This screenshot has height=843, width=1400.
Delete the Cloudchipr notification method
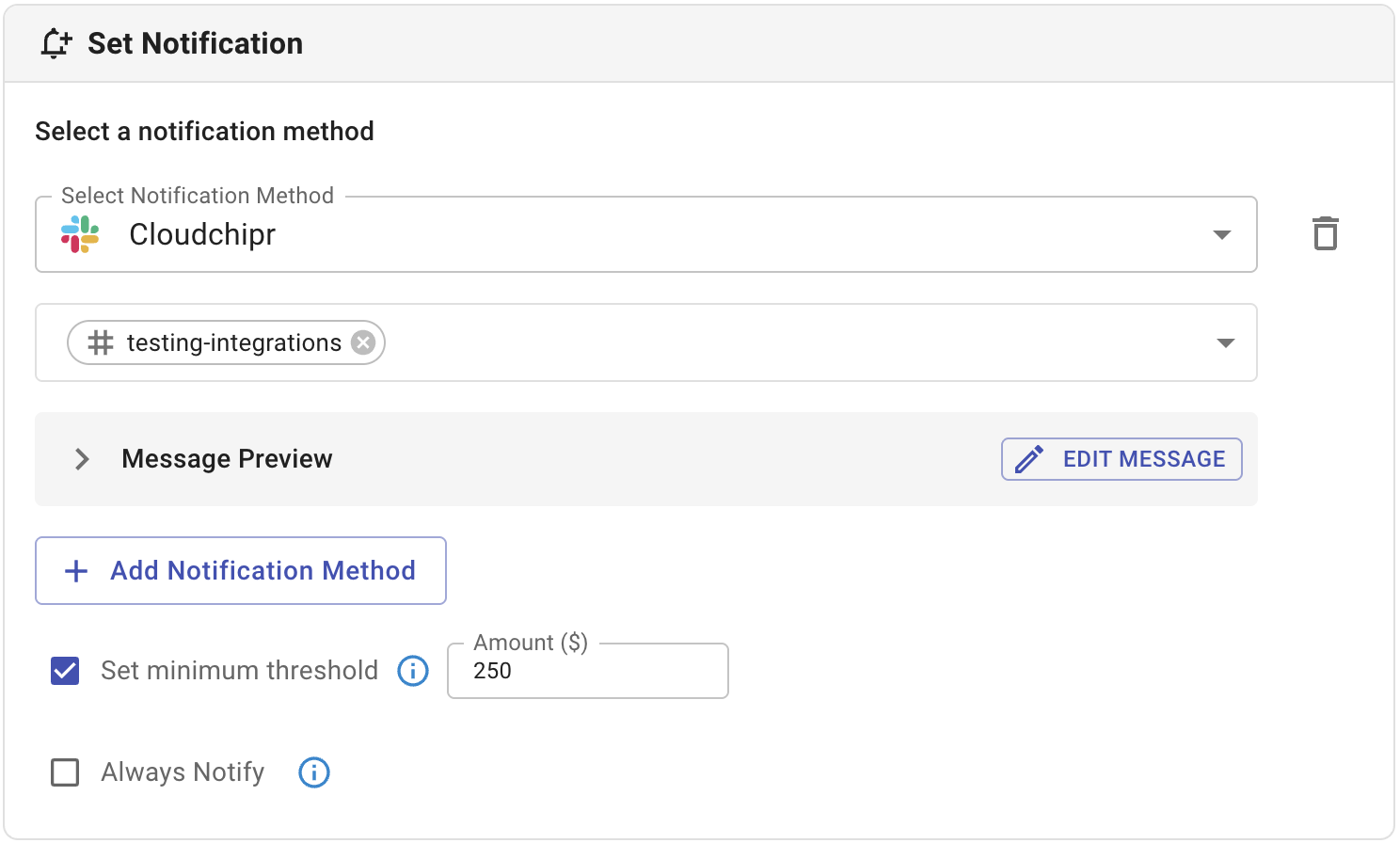[1325, 233]
